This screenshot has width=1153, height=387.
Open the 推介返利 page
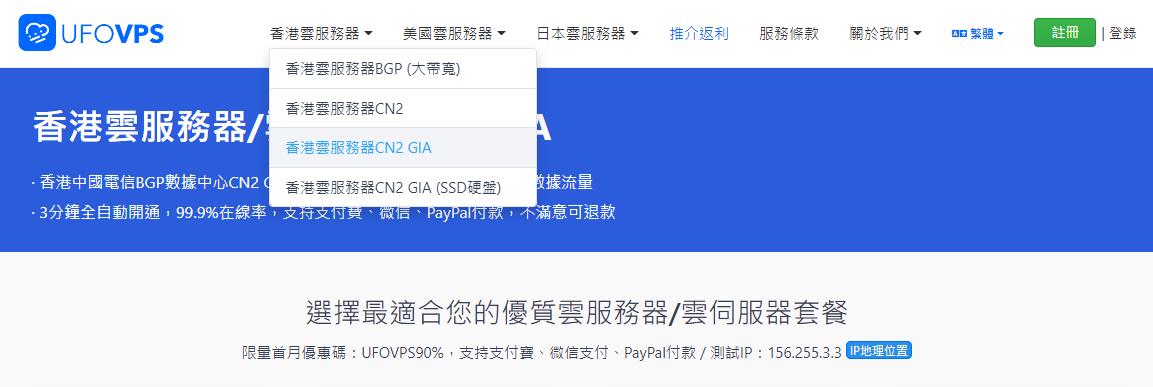click(699, 33)
